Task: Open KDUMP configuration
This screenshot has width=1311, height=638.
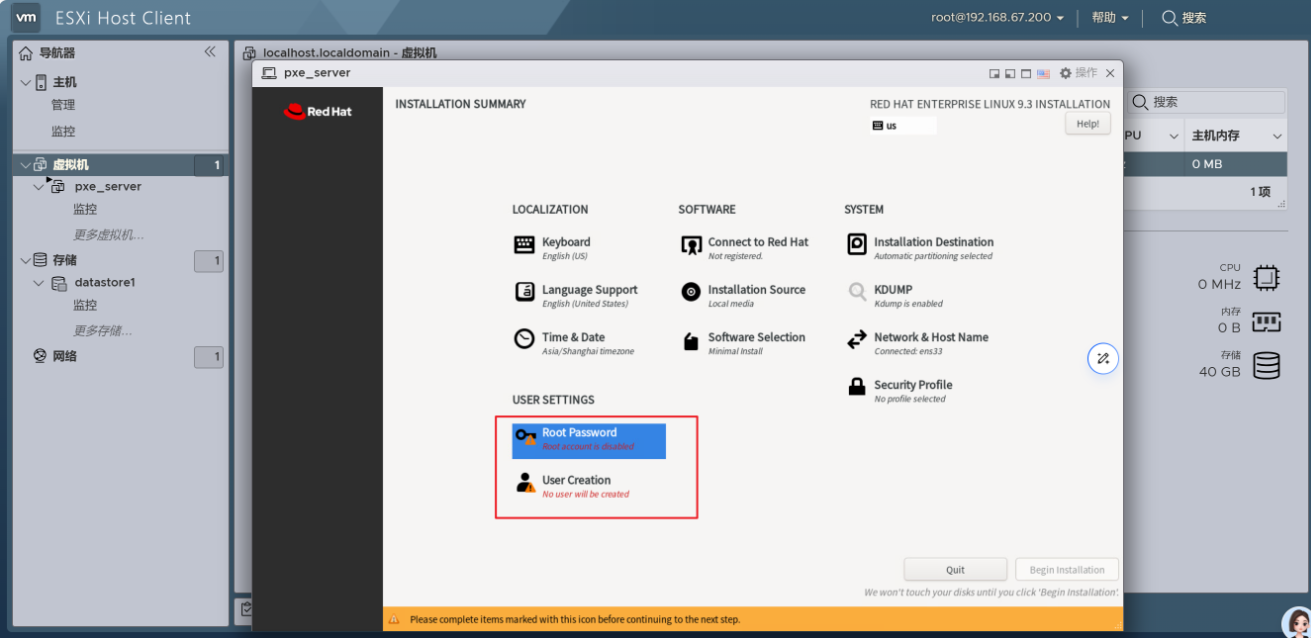Action: 895,296
